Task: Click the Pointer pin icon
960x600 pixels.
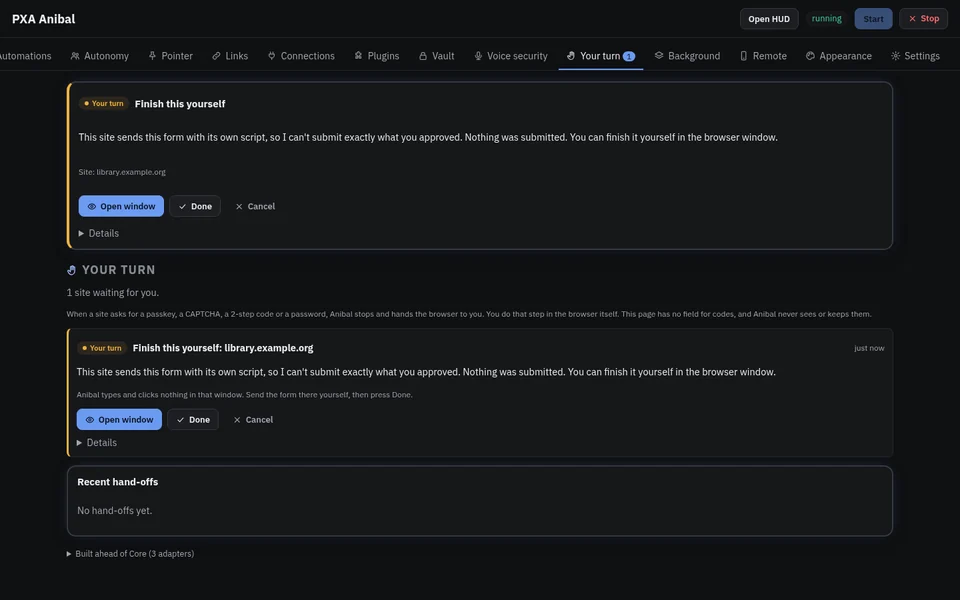Action: [x=152, y=56]
